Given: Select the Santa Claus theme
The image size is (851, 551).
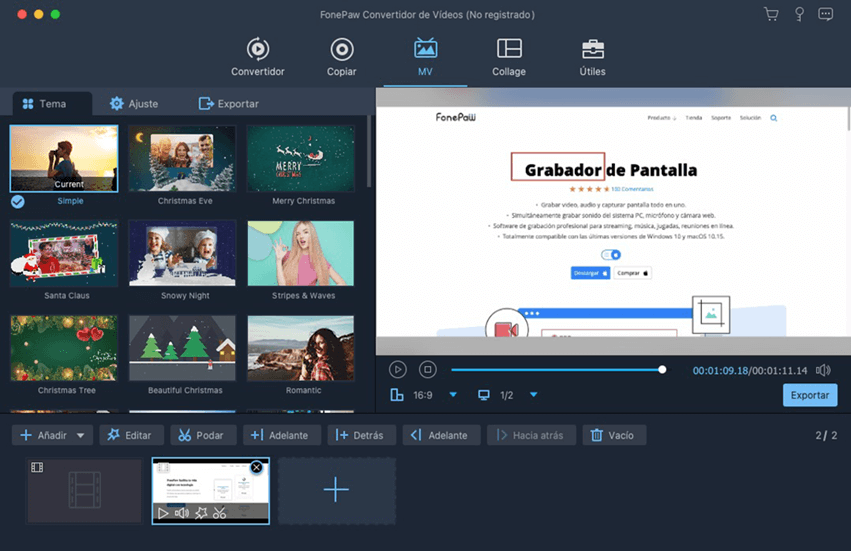Looking at the screenshot, I should [63, 253].
